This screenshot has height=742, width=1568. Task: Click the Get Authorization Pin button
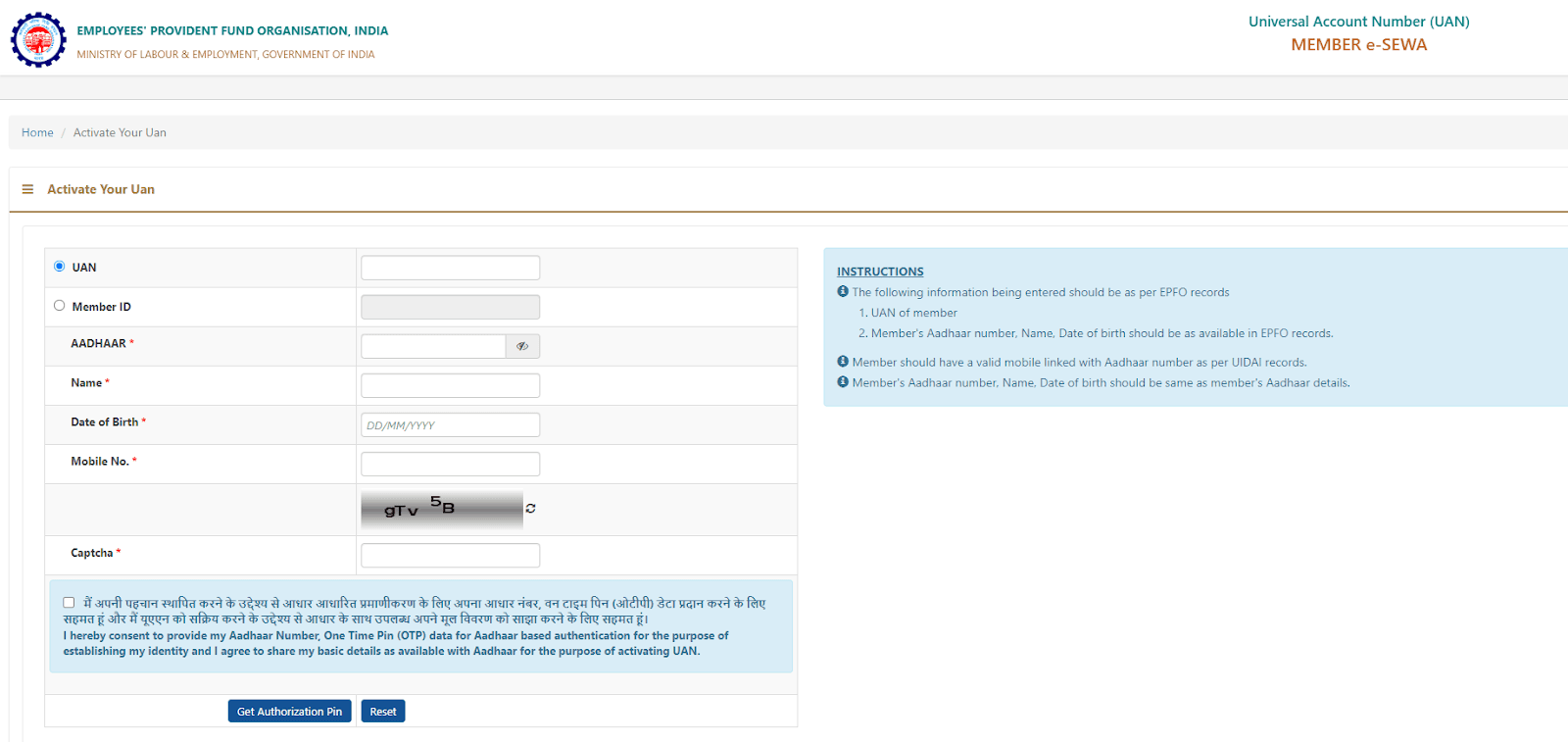pyautogui.click(x=289, y=712)
